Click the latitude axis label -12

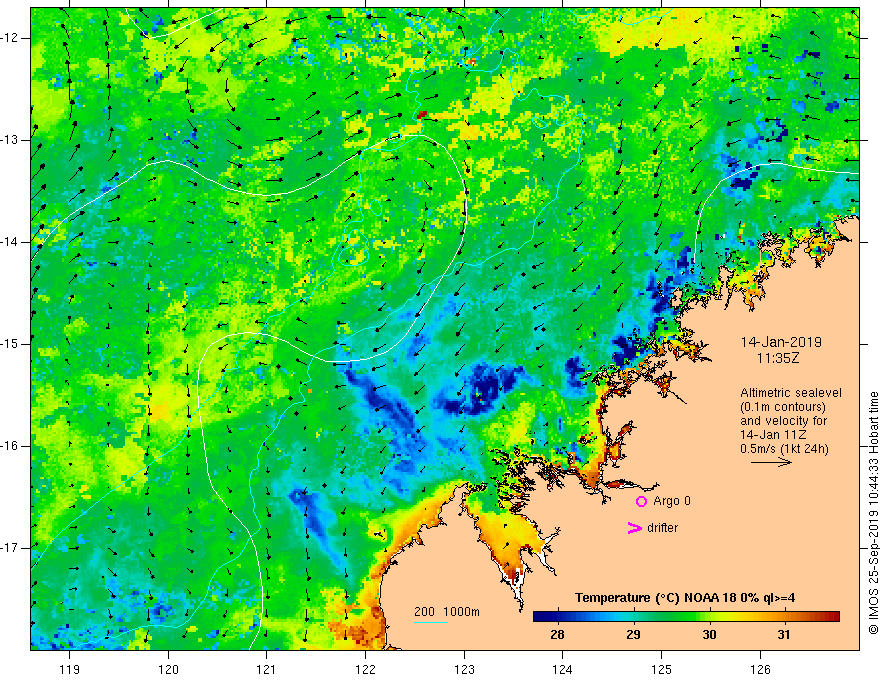(10, 38)
